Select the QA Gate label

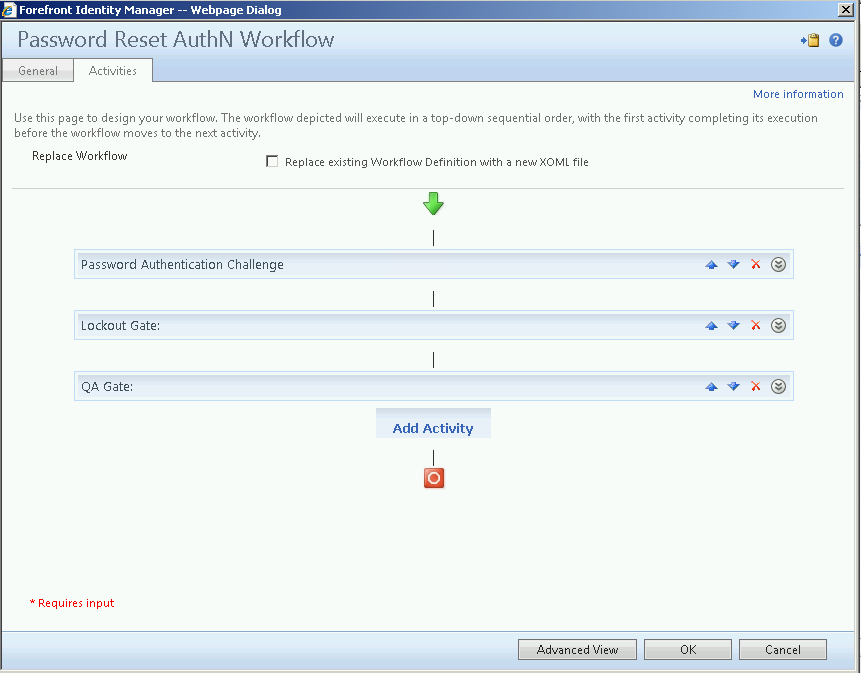tap(107, 386)
